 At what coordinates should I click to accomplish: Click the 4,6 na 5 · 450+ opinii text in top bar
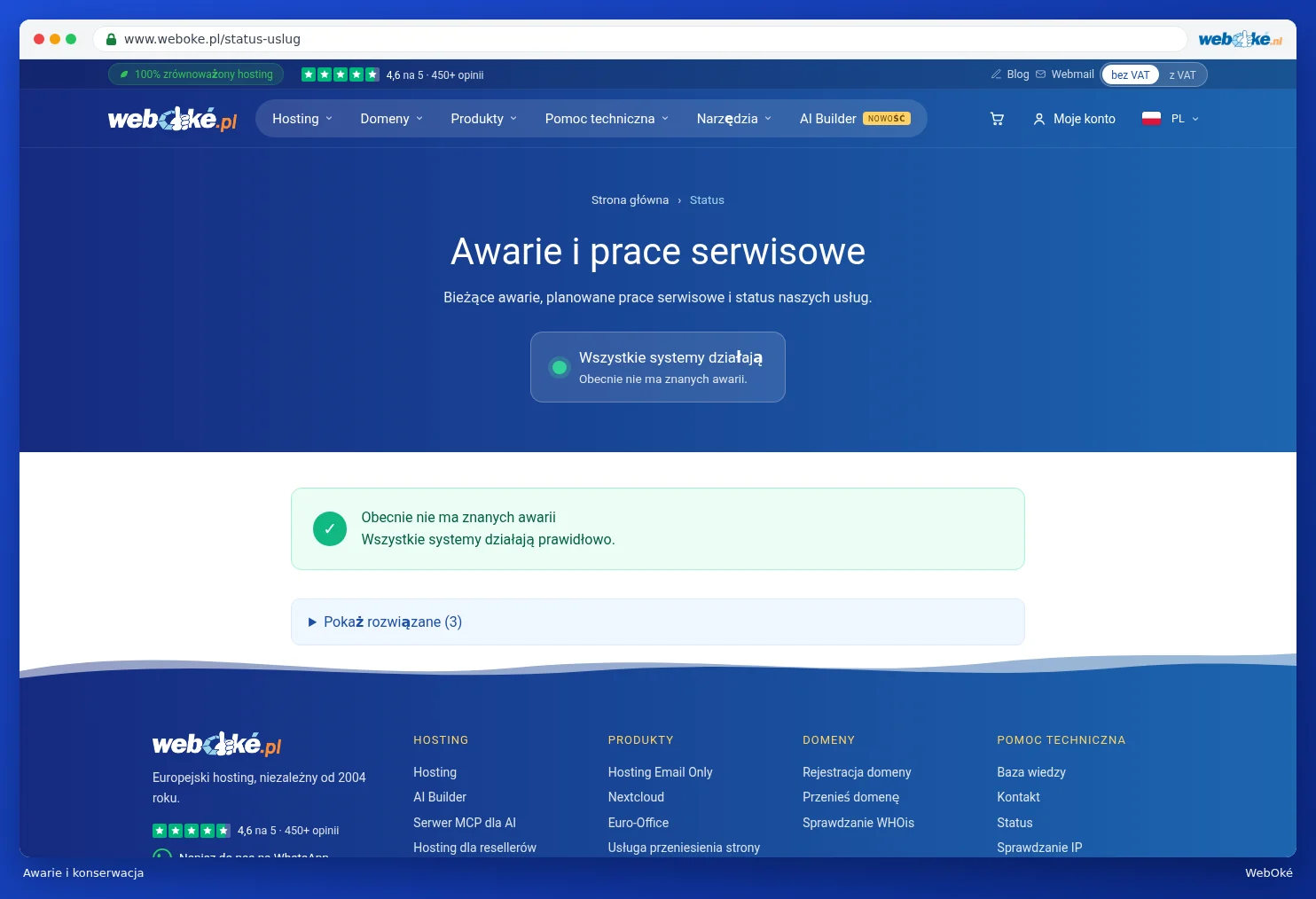(435, 75)
